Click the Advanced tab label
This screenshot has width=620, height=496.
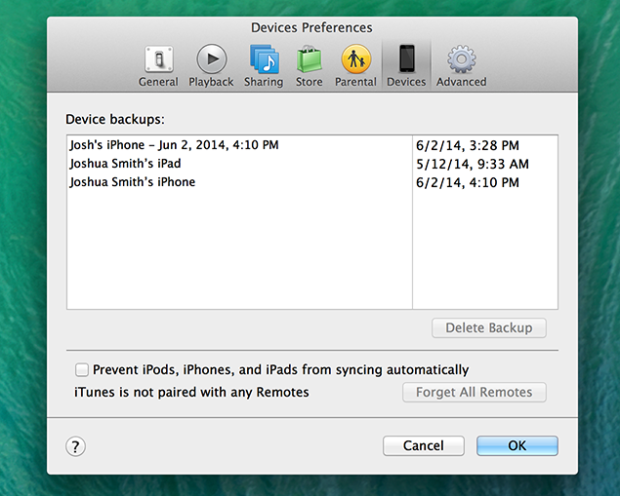(461, 82)
